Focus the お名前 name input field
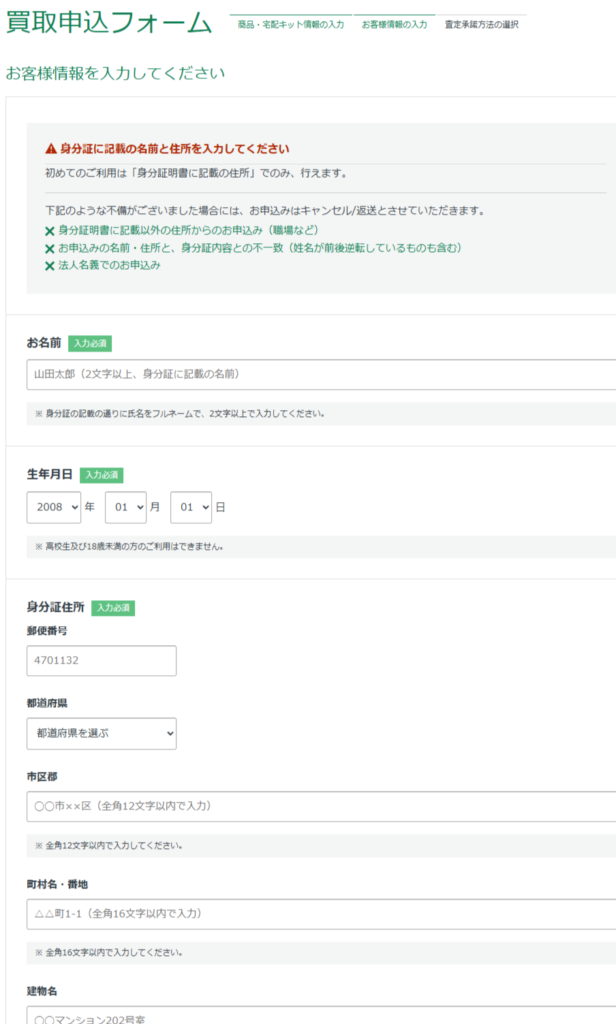Image resolution: width=616 pixels, height=1024 pixels. tap(320, 374)
